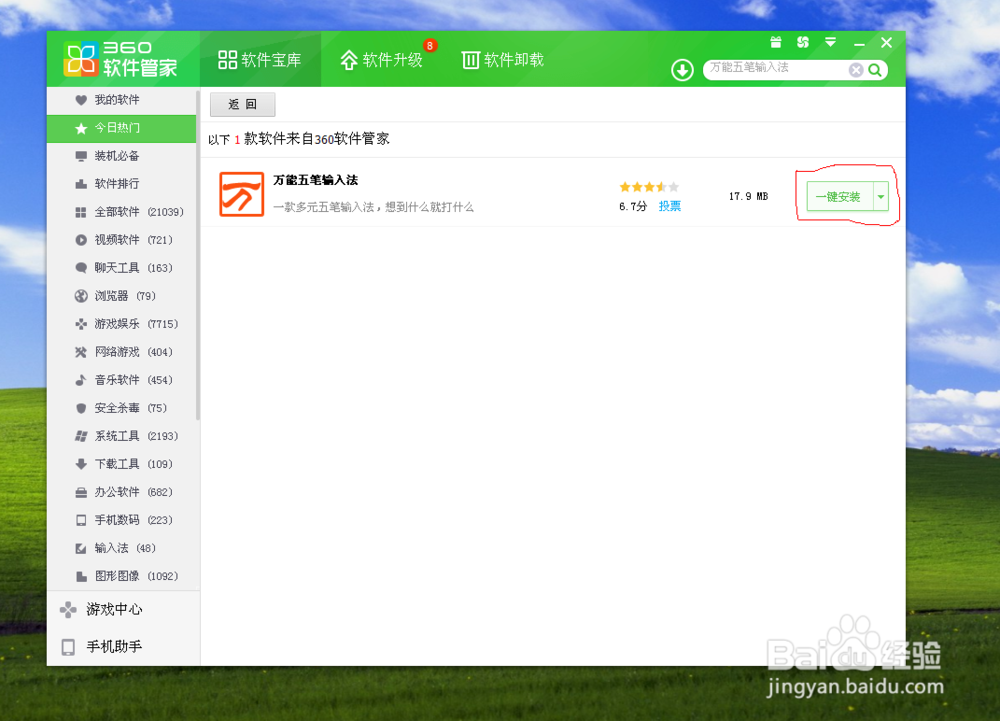Screen dimensions: 1000x721
Task: Click the 办公软件 (682) category label
Action: click(133, 492)
